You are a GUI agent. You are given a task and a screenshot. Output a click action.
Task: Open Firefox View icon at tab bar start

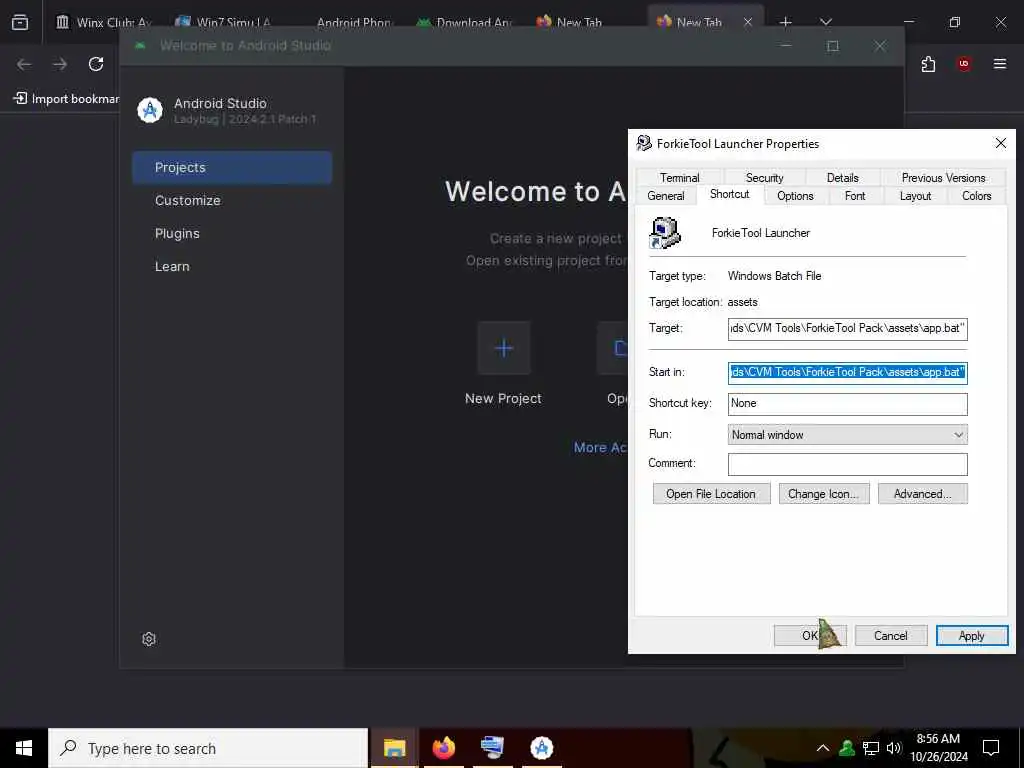20,22
